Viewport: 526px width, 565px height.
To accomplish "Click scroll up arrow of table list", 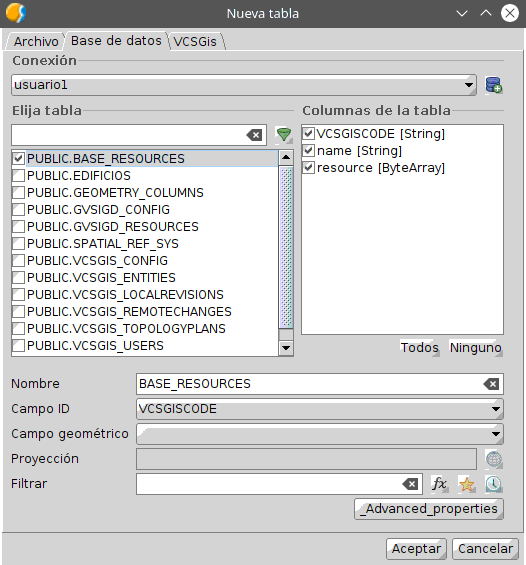I will point(286,157).
